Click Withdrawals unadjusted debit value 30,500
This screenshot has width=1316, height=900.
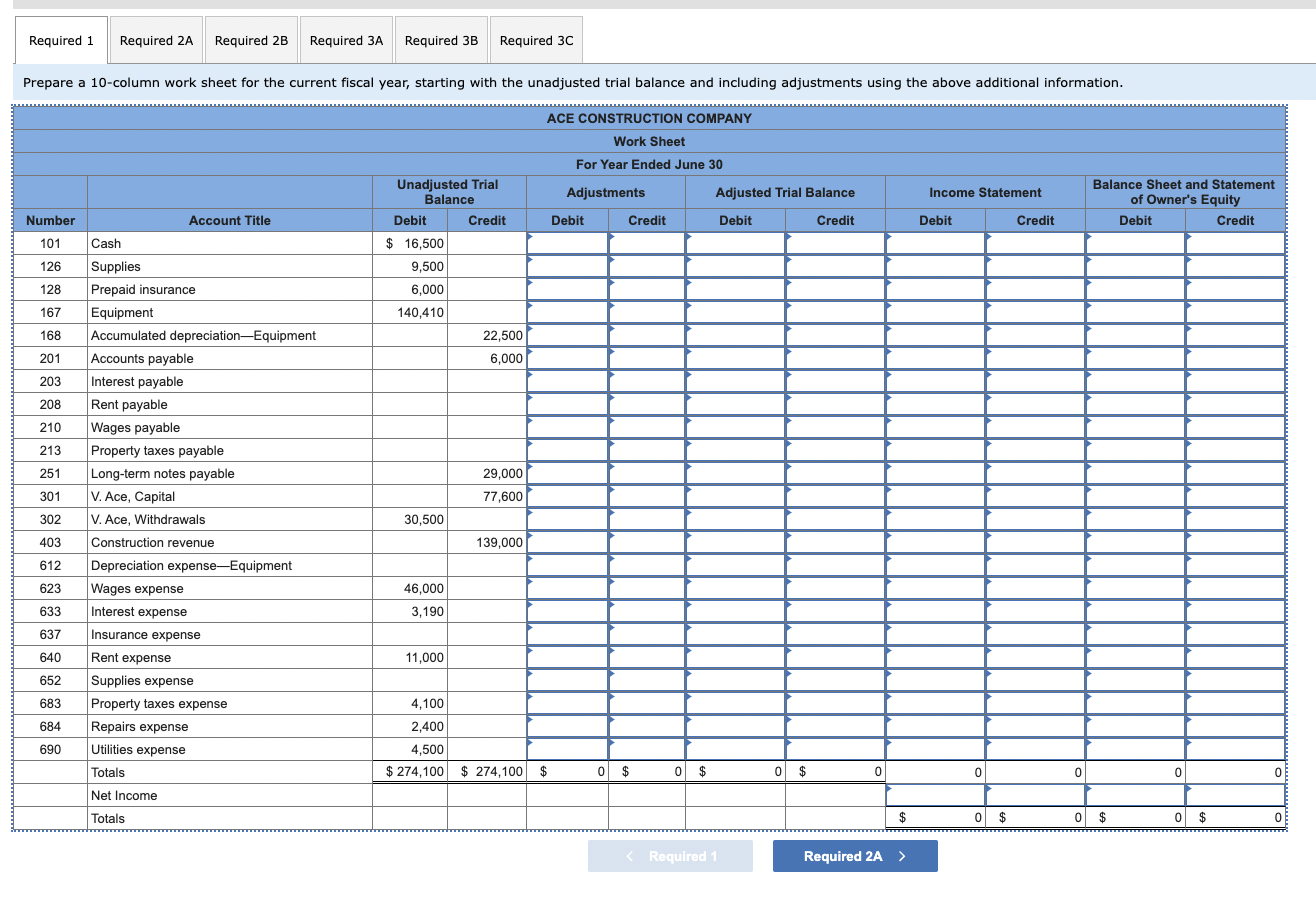click(424, 519)
